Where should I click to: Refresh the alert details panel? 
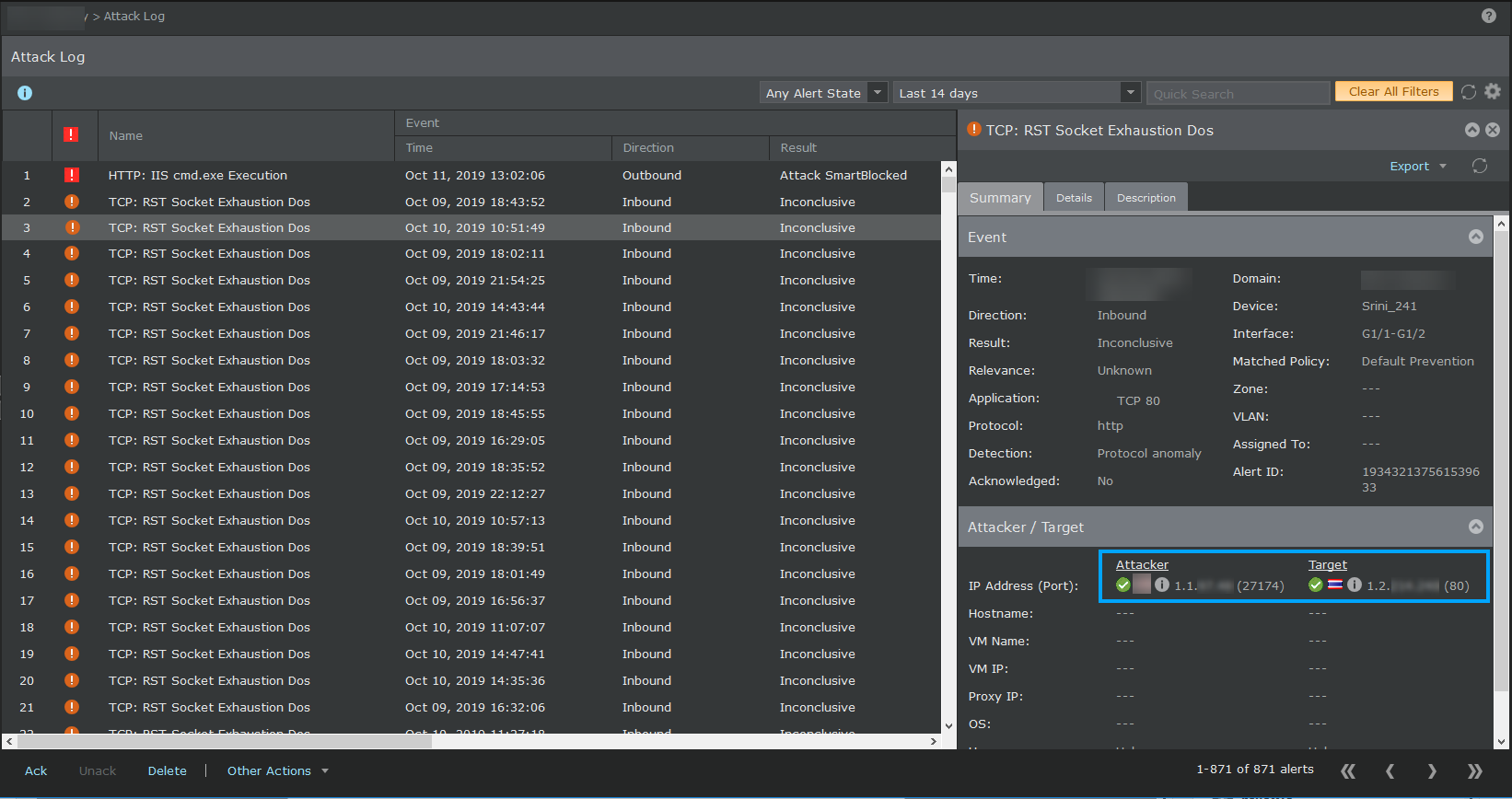[1480, 166]
